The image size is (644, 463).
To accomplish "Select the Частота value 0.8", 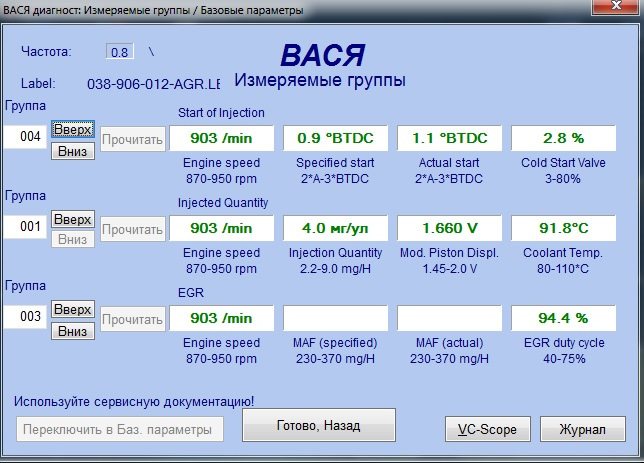I will [x=120, y=52].
